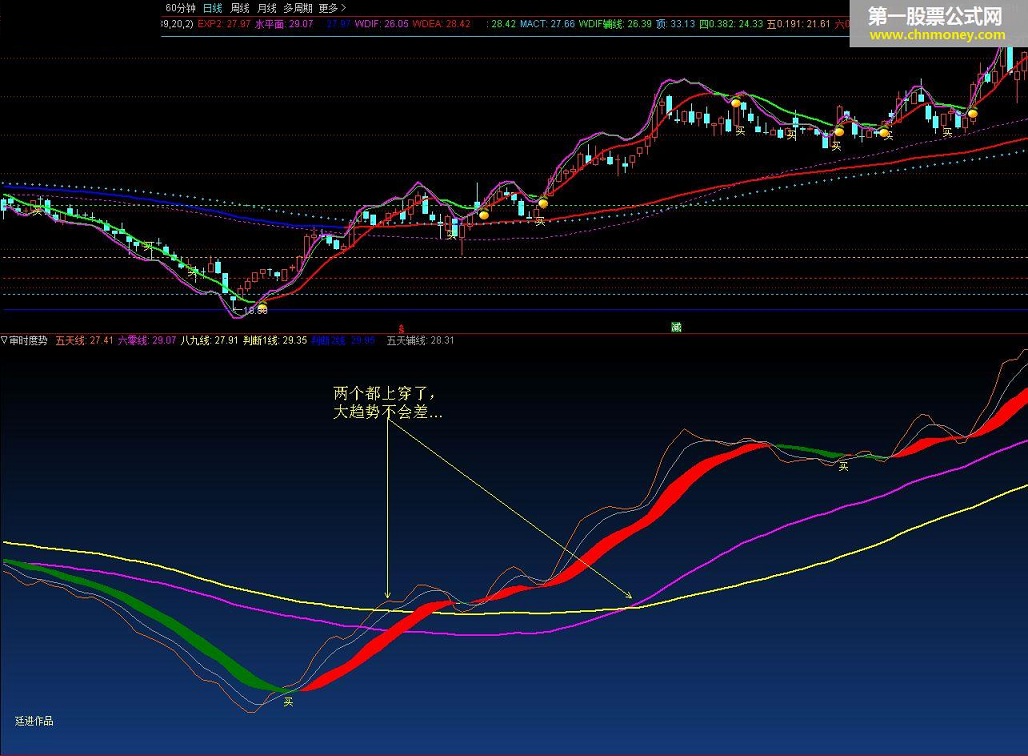Image resolution: width=1028 pixels, height=756 pixels.
Task: Click the 减 marker on the time axis
Action: pos(676,327)
